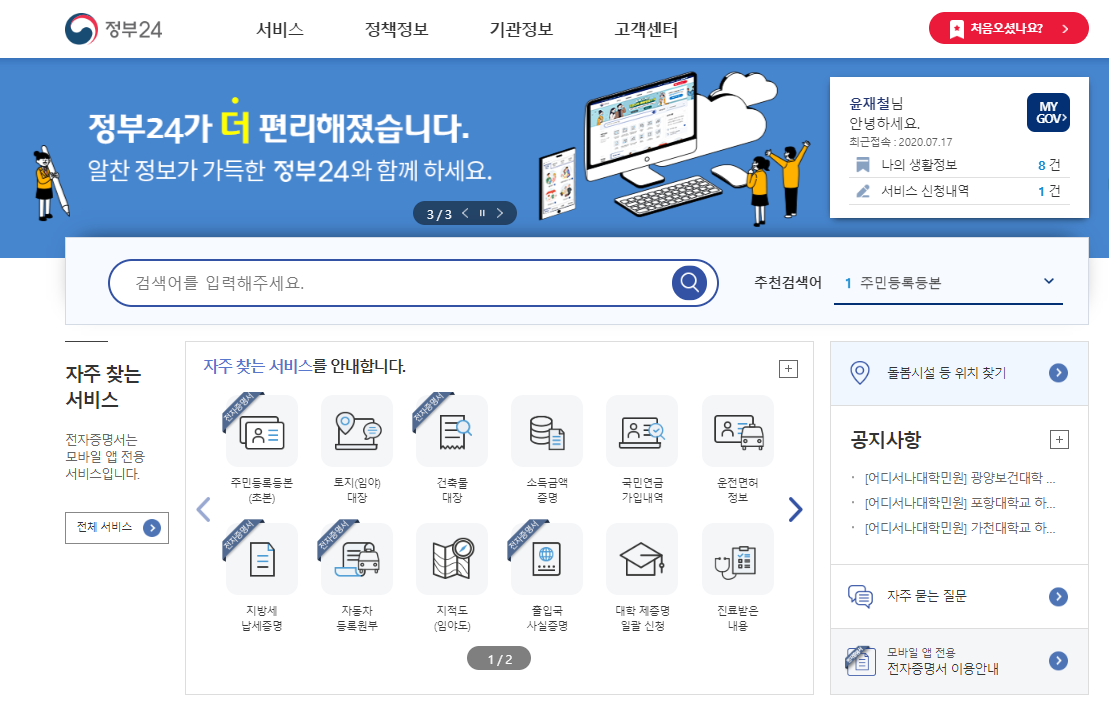
Task: Open the 소득금액증명 service icon
Action: [x=547, y=431]
